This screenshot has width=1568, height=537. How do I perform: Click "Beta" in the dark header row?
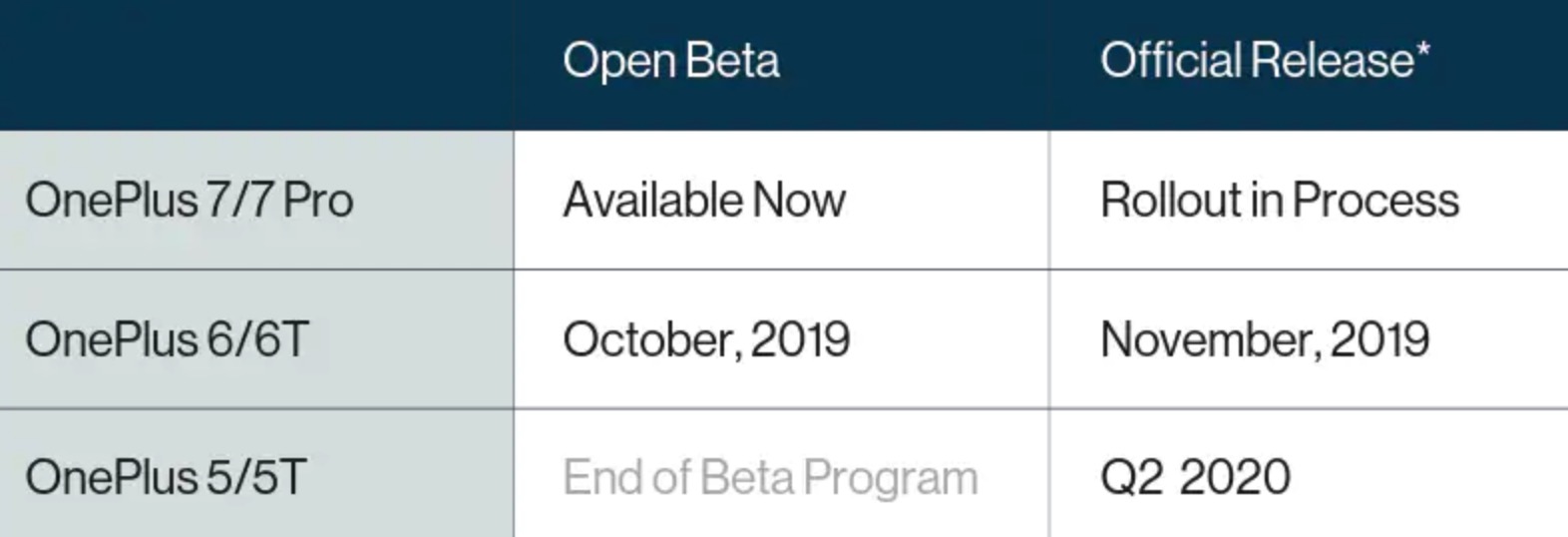(732, 60)
